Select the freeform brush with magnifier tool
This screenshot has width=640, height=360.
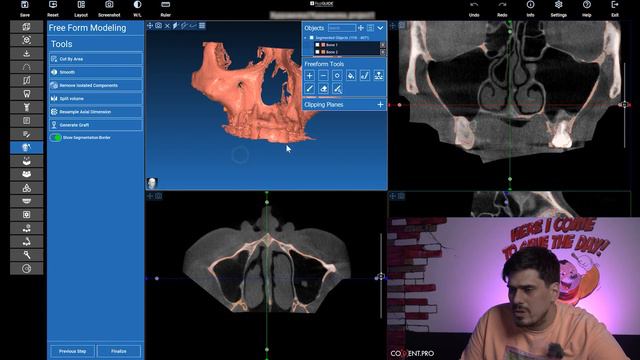click(337, 89)
